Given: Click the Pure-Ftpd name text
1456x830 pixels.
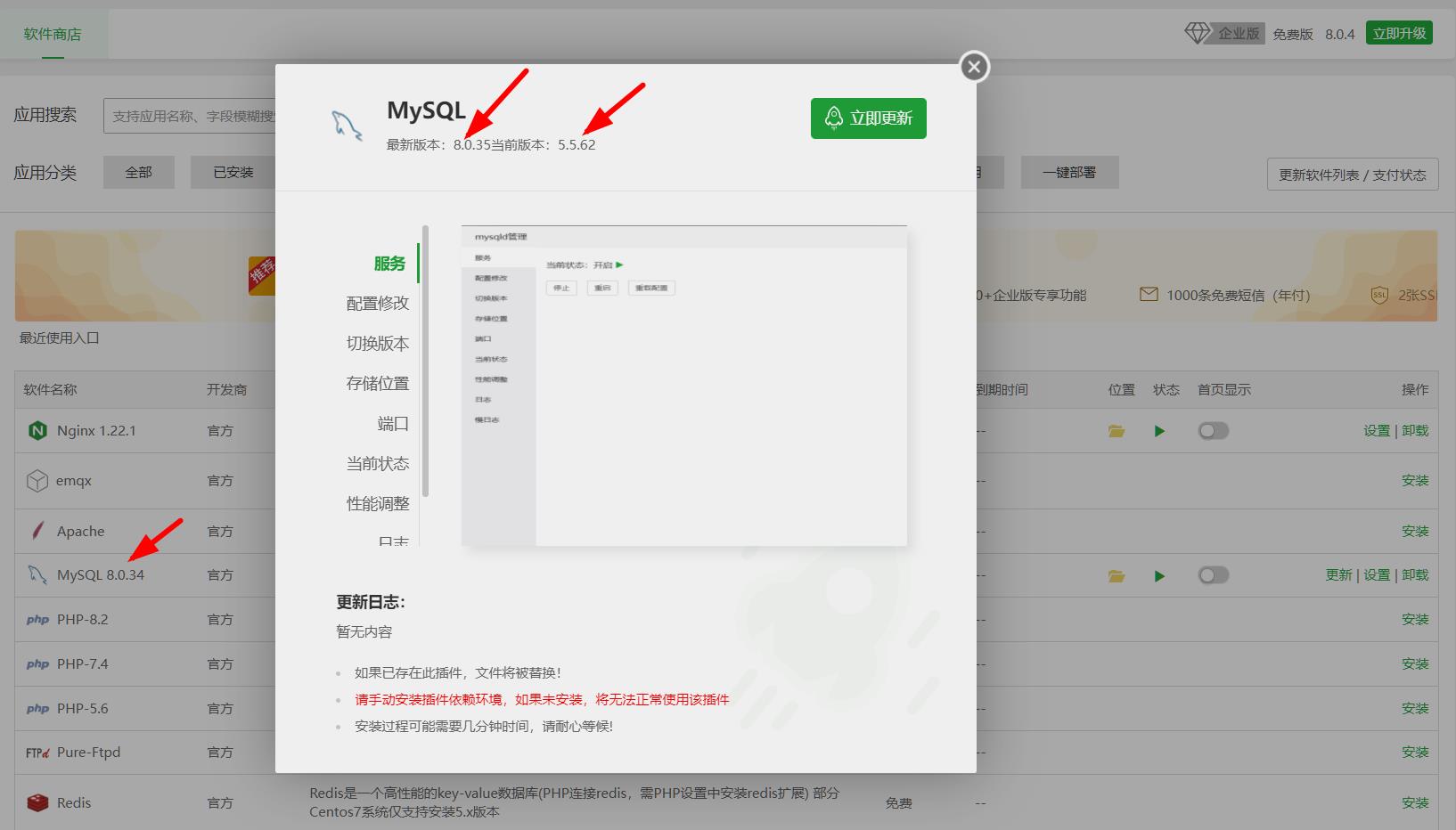Looking at the screenshot, I should point(88,753).
